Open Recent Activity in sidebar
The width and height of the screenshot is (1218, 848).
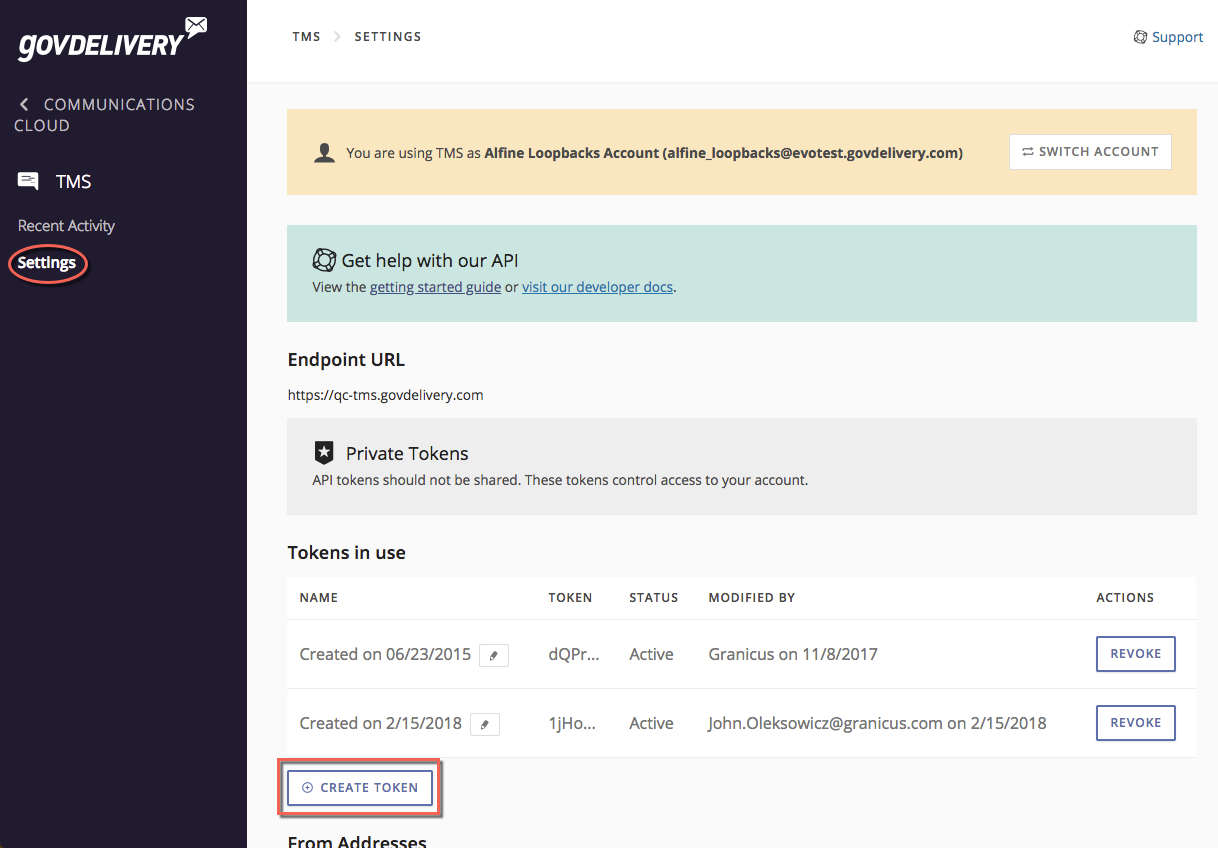66,226
